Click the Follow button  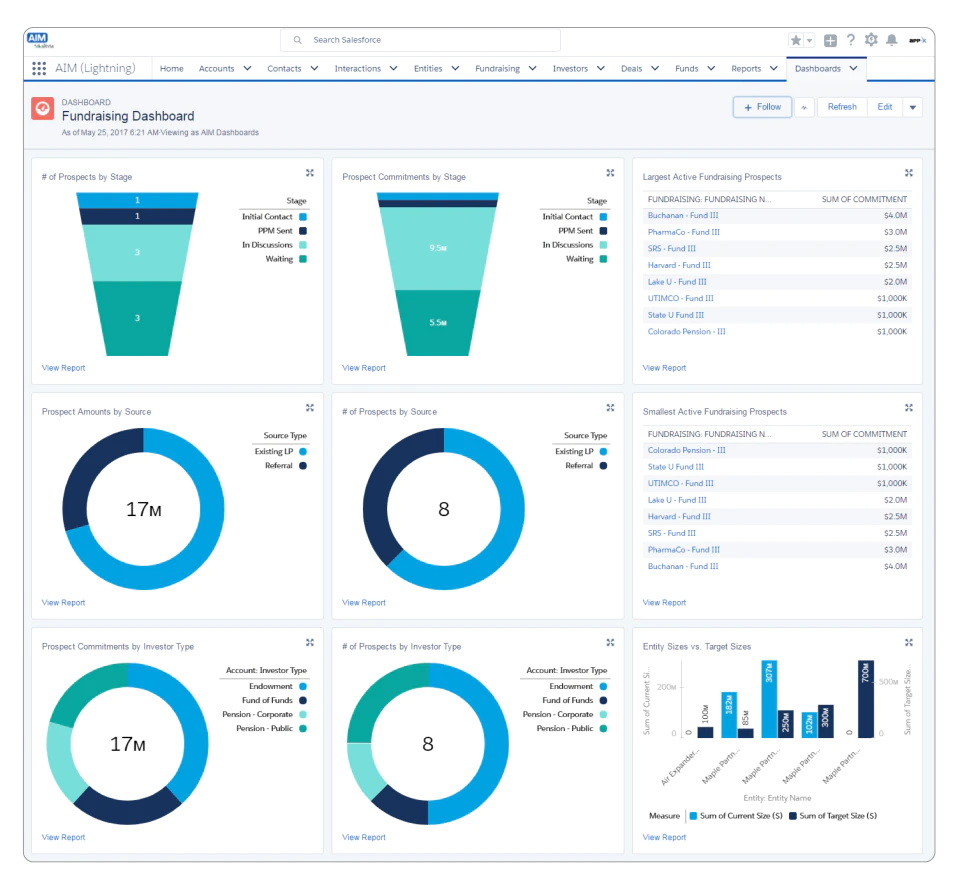(x=762, y=107)
